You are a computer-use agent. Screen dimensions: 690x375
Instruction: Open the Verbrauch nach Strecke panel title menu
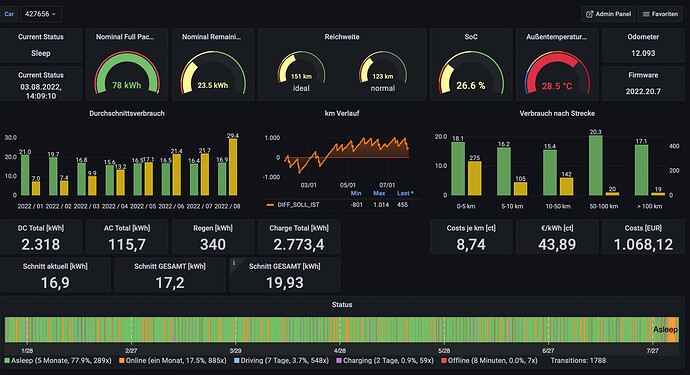click(557, 113)
